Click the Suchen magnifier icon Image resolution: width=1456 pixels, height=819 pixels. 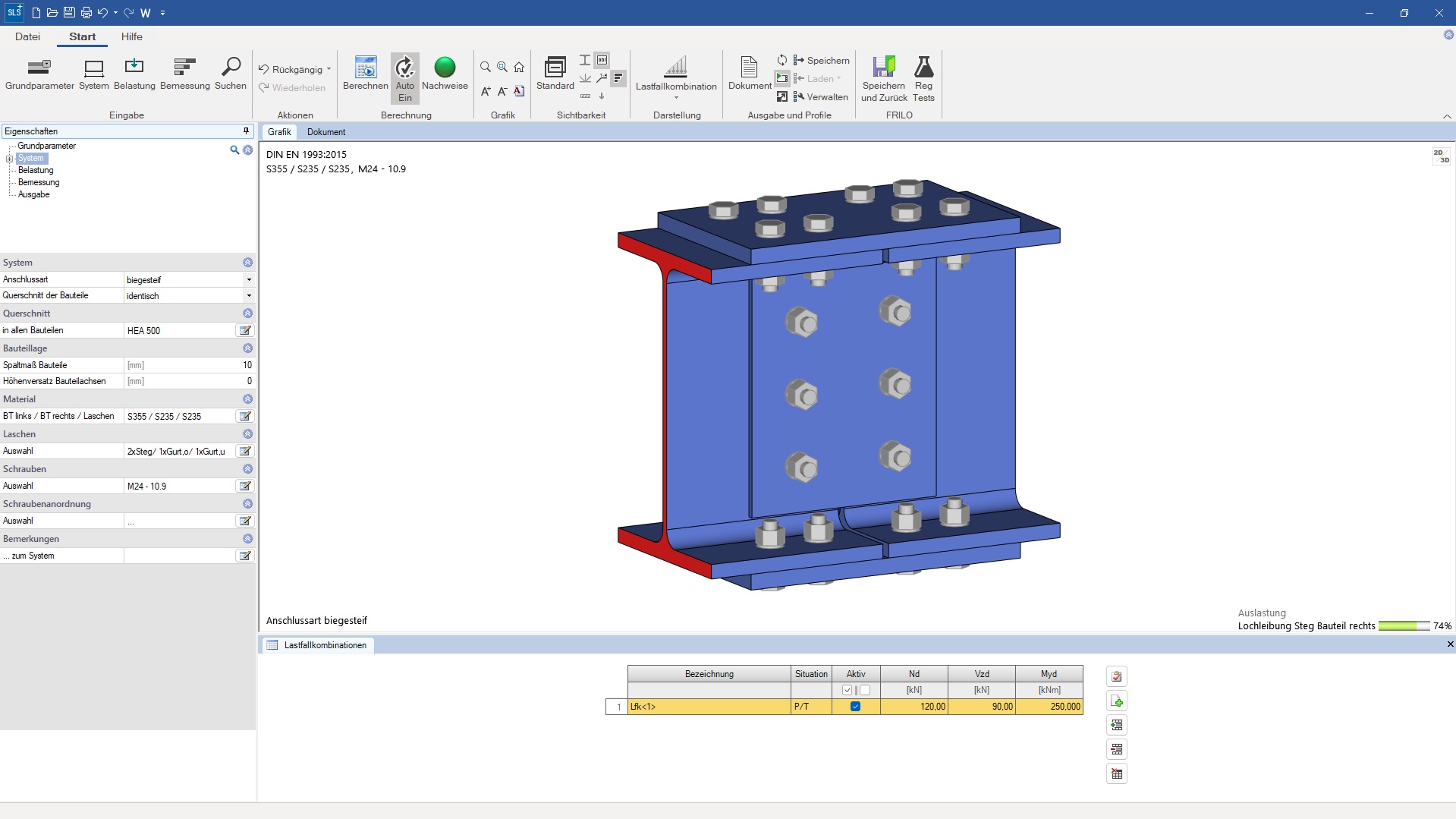coord(231,68)
